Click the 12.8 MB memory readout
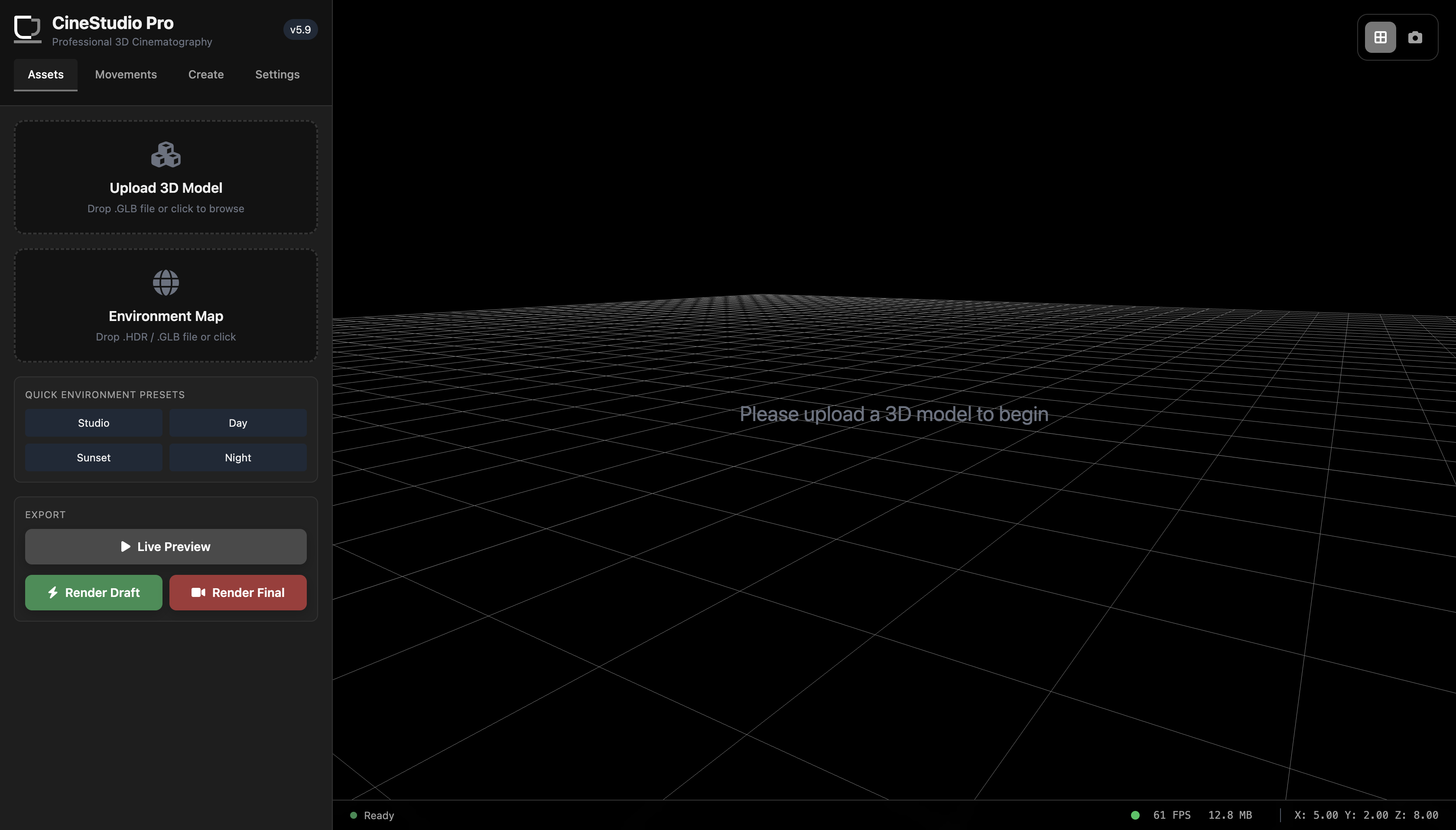1456x830 pixels. point(1230,815)
